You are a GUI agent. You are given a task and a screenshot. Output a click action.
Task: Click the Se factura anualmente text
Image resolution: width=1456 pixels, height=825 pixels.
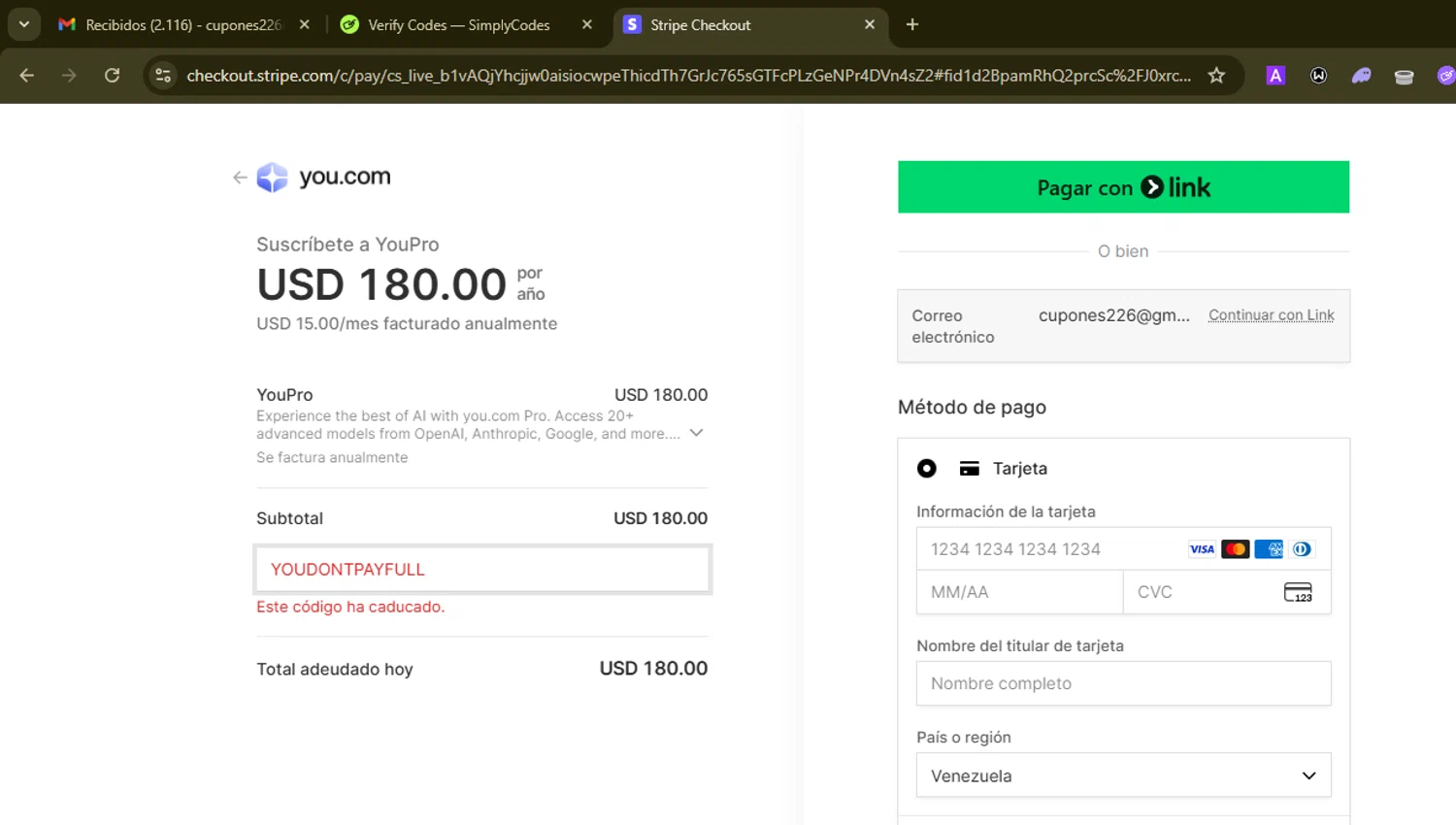point(332,457)
